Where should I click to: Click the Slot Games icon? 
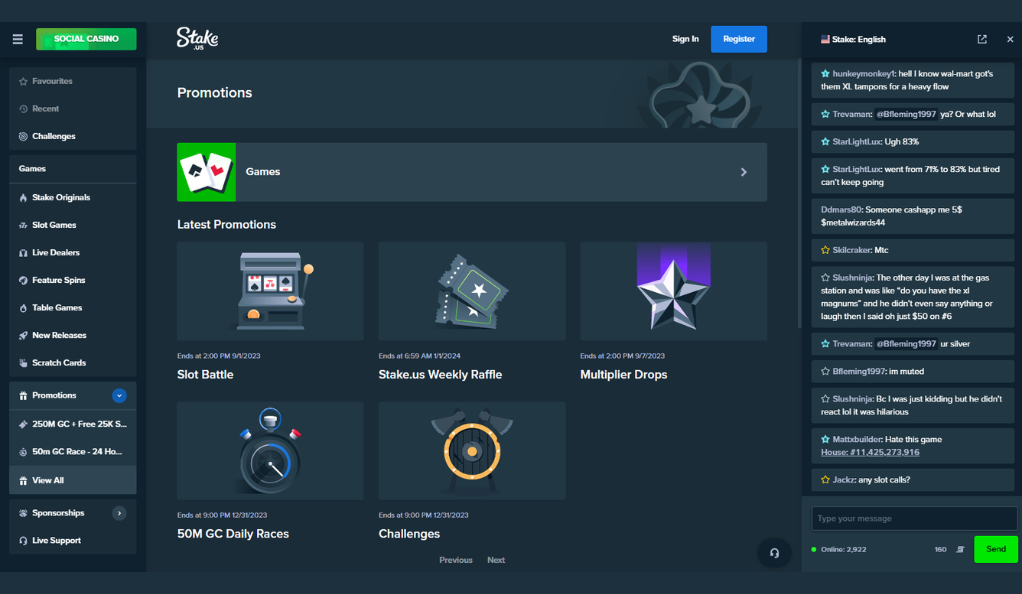tap(23, 225)
